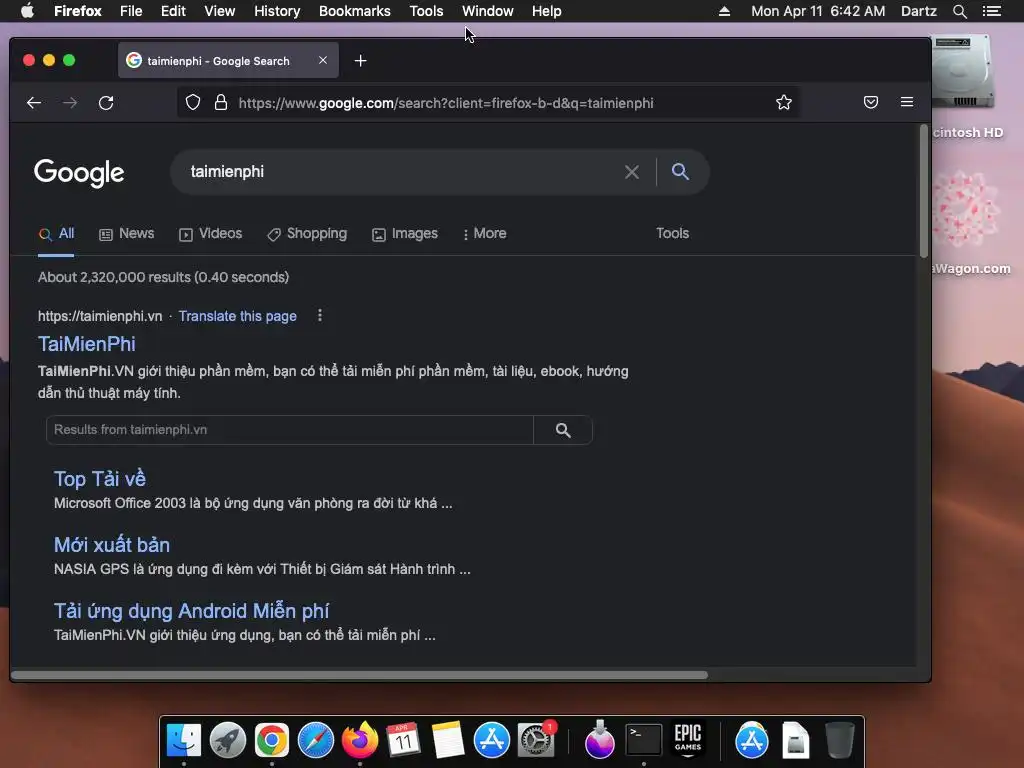Open the Mới xuất bản sitelink
The image size is (1024, 768).
[112, 545]
